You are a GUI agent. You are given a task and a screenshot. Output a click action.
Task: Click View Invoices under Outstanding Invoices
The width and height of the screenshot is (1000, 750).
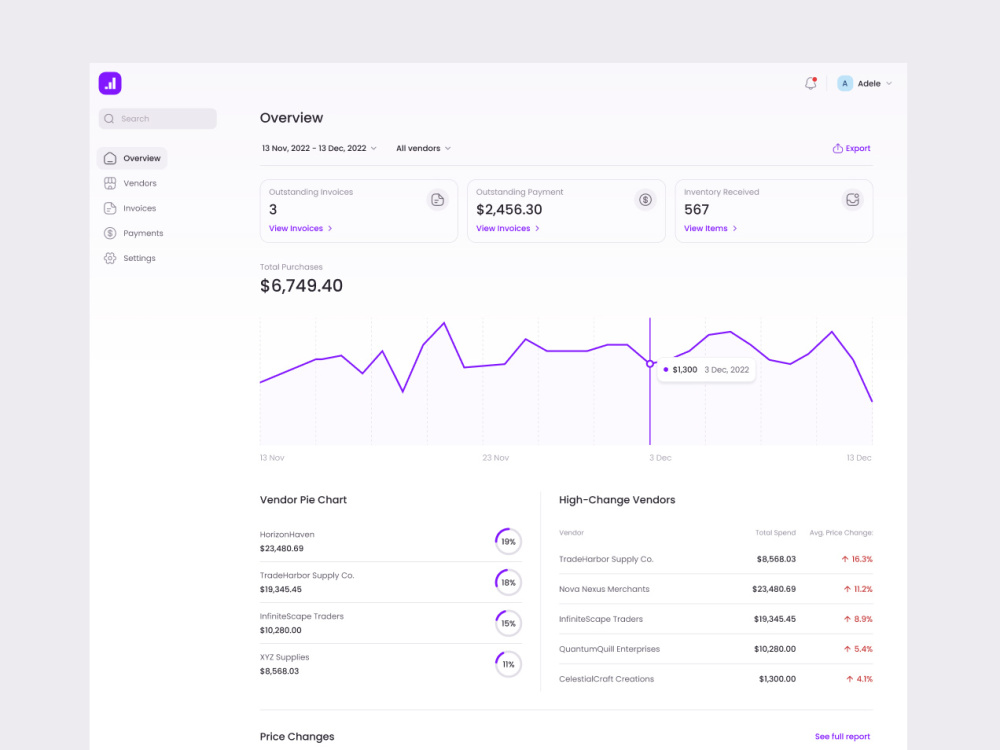tap(296, 228)
